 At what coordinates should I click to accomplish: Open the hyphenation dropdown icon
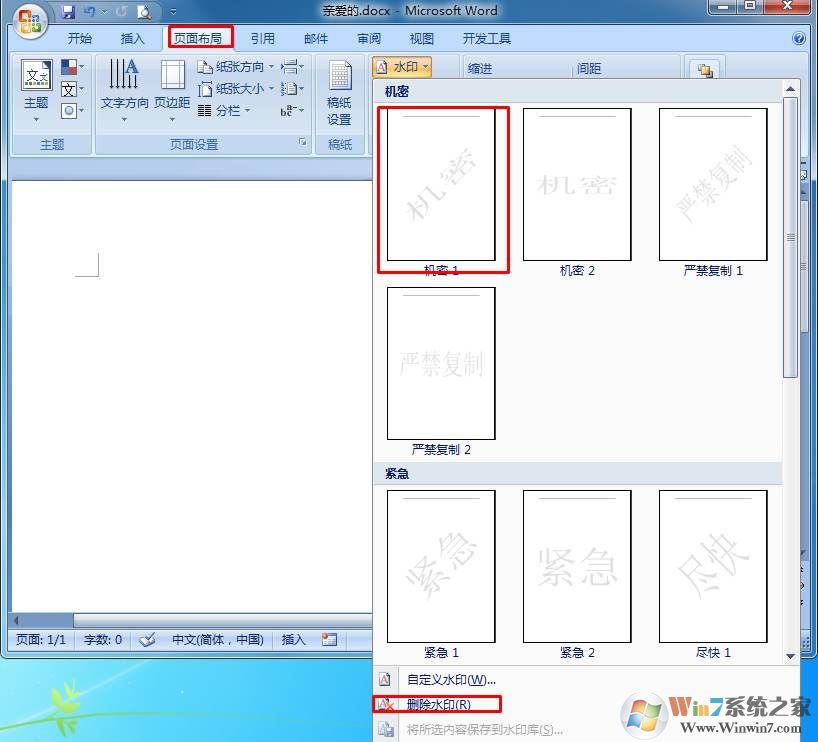tap(292, 111)
